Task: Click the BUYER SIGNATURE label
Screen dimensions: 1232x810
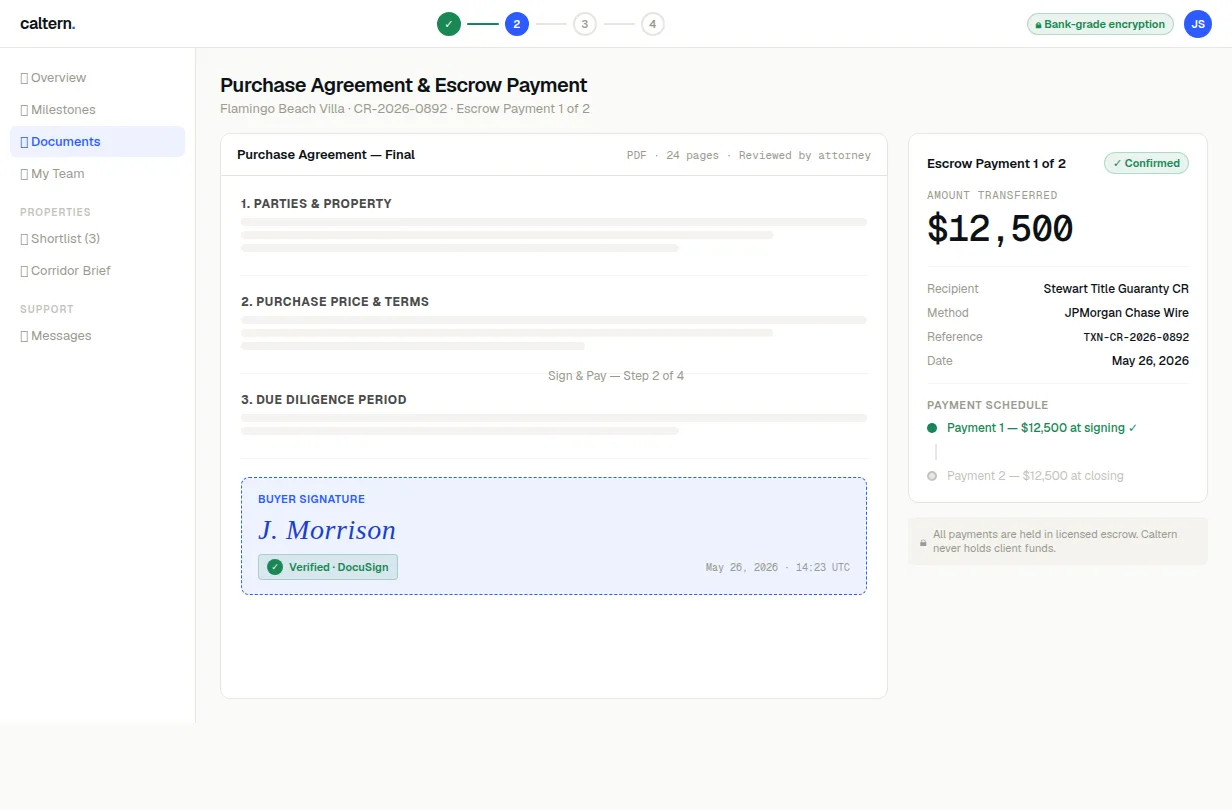Action: pyautogui.click(x=311, y=499)
